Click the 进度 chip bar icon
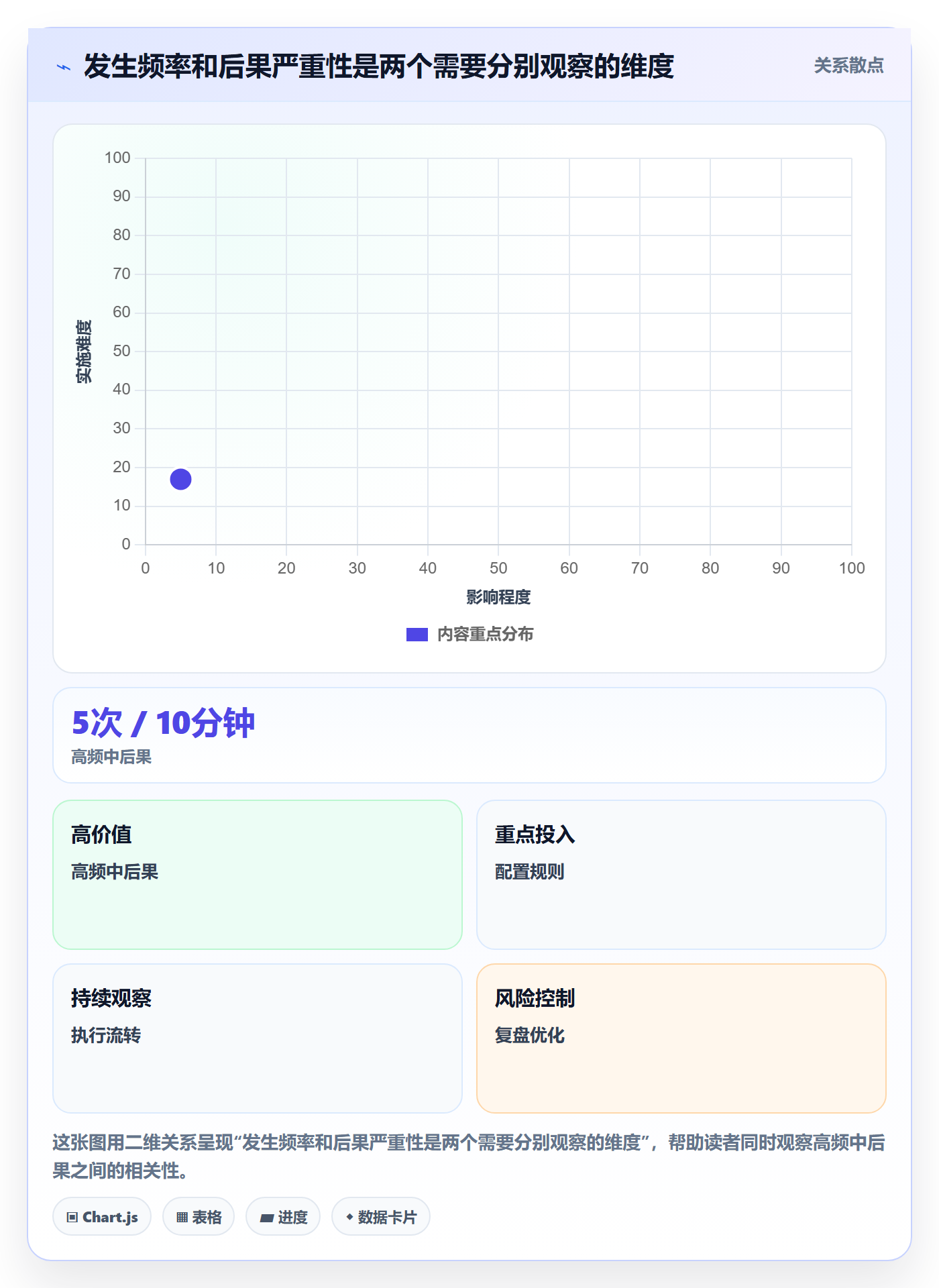The width and height of the screenshot is (939, 1288). [x=267, y=1218]
